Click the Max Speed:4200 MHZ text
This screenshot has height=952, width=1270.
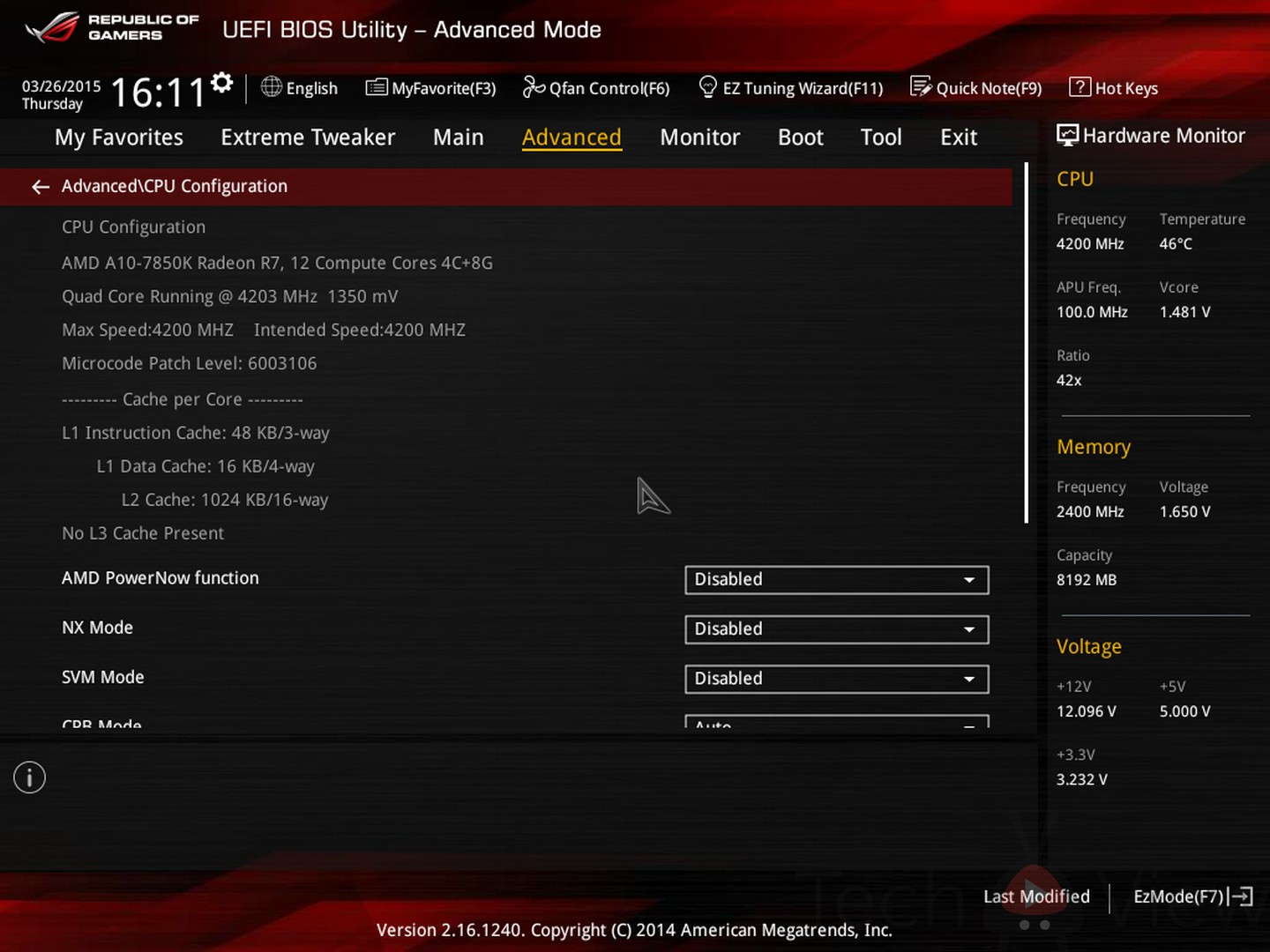pyautogui.click(x=147, y=330)
